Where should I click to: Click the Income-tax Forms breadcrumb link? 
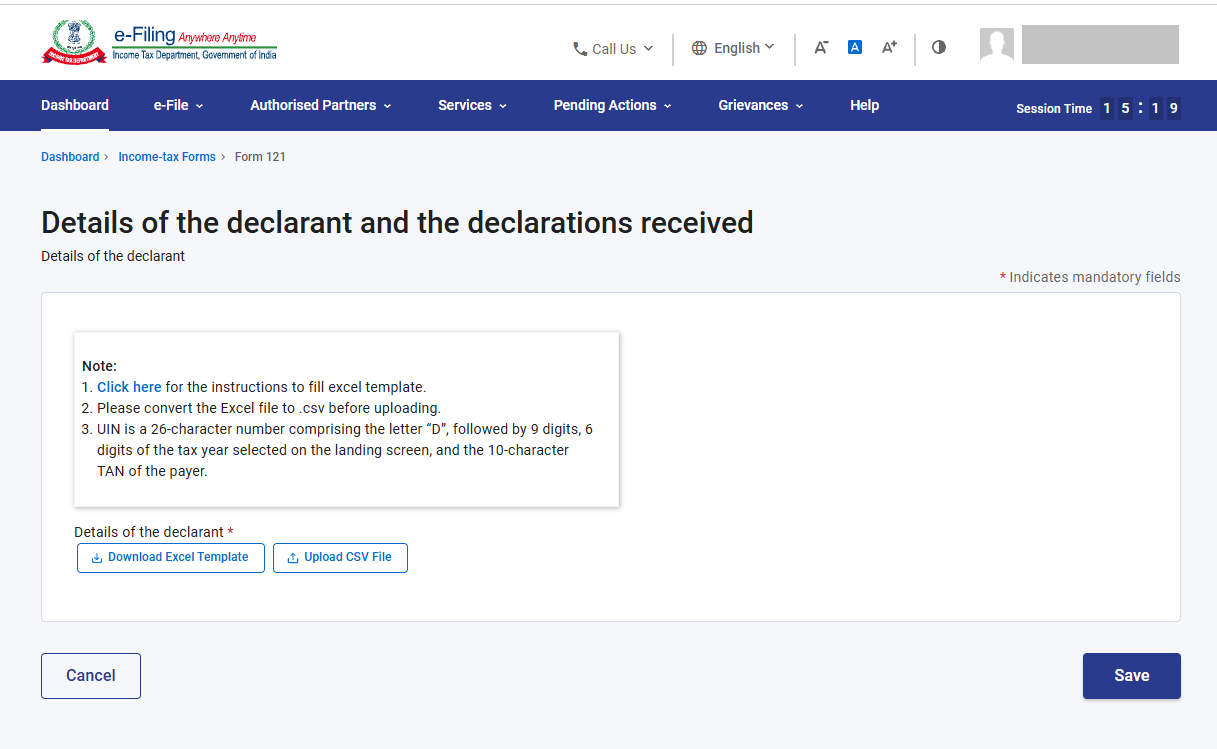167,157
